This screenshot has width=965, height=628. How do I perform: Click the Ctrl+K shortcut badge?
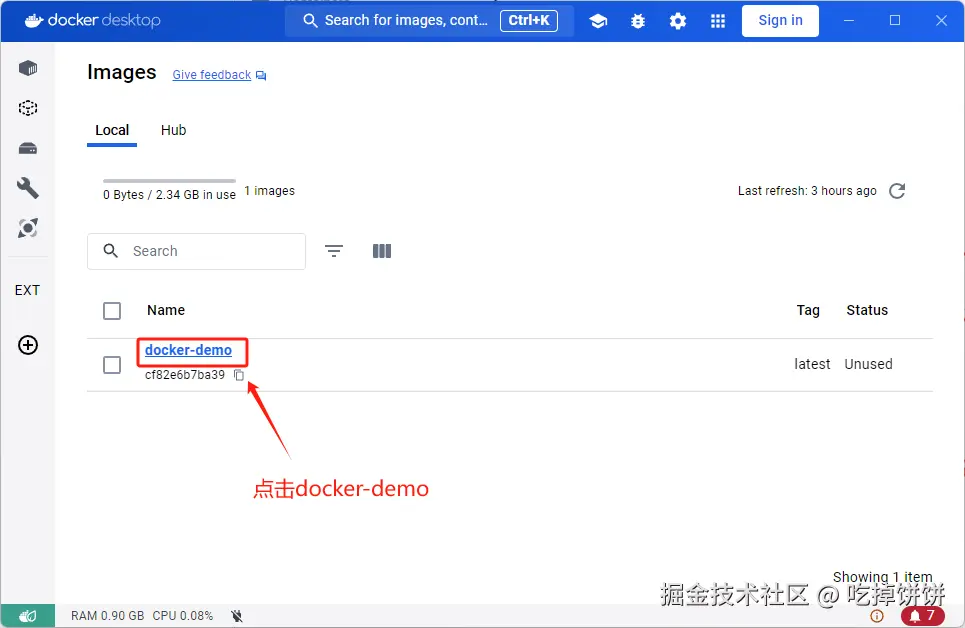tap(529, 20)
